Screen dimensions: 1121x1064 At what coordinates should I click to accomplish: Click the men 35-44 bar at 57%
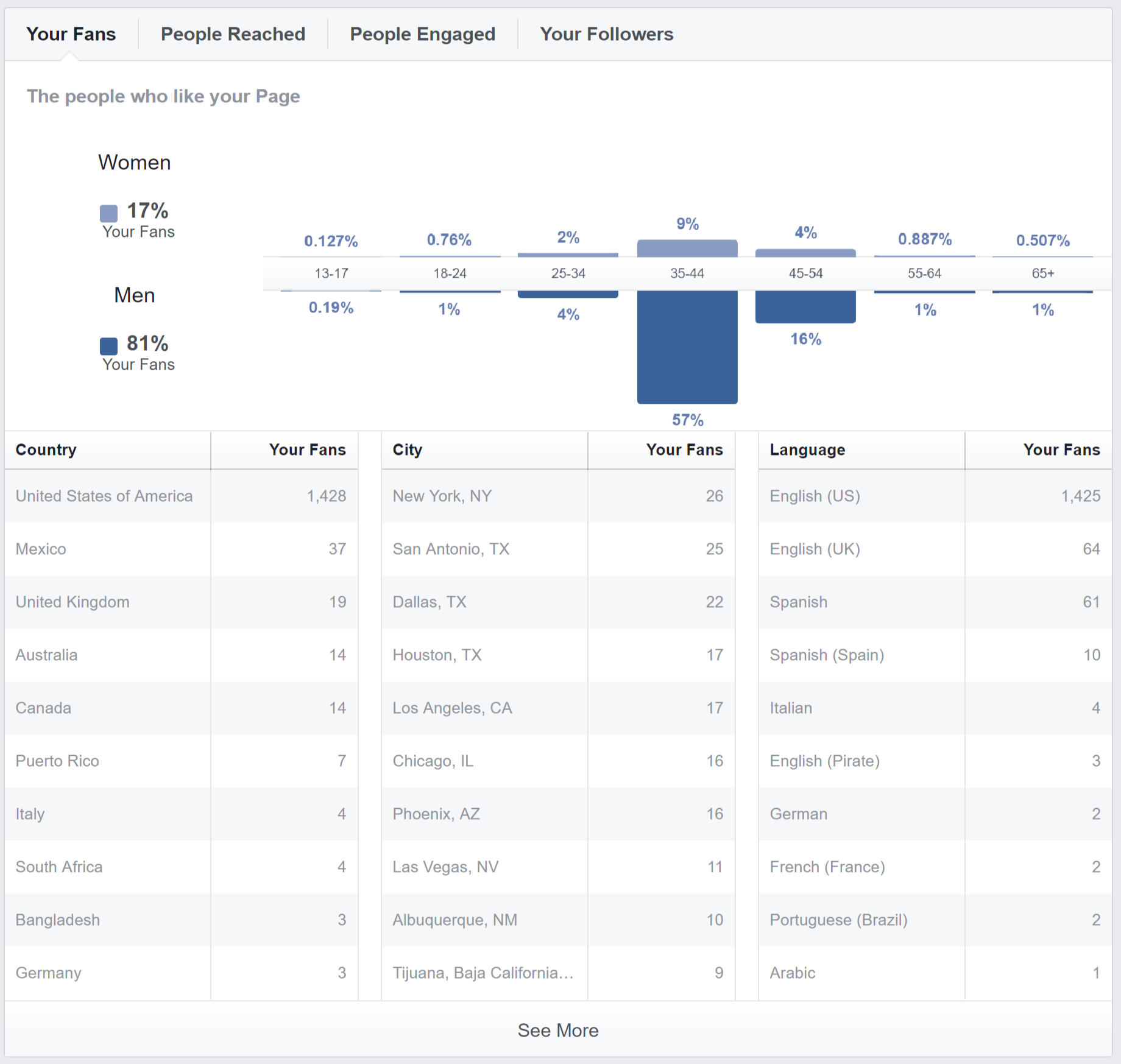tap(687, 346)
